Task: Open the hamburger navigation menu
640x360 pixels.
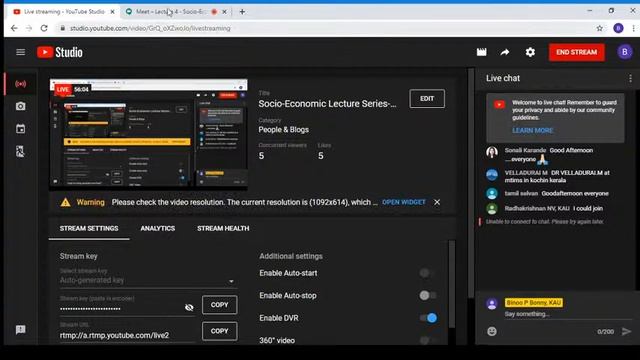Action: click(20, 52)
